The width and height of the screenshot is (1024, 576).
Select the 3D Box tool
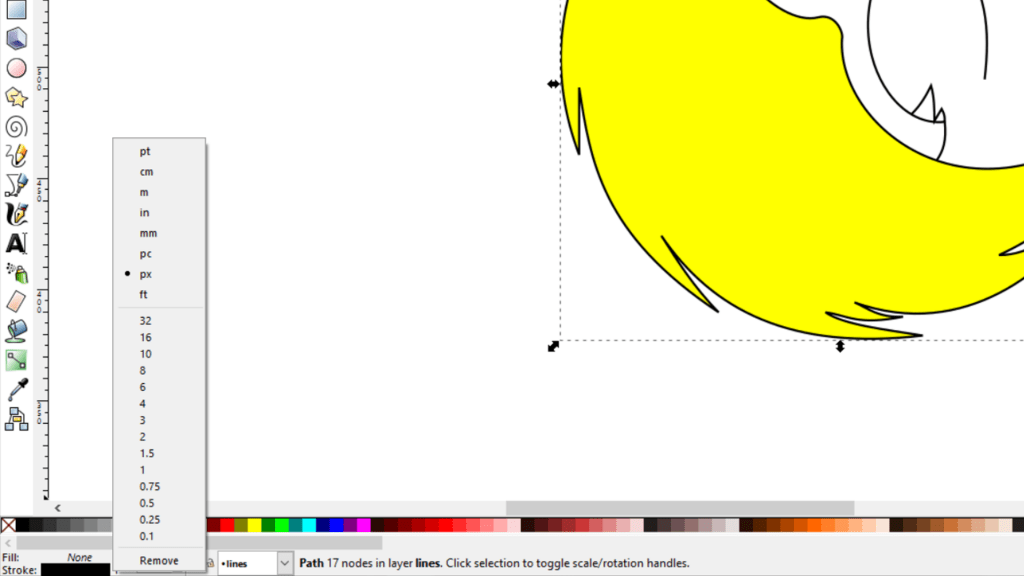coord(15,39)
